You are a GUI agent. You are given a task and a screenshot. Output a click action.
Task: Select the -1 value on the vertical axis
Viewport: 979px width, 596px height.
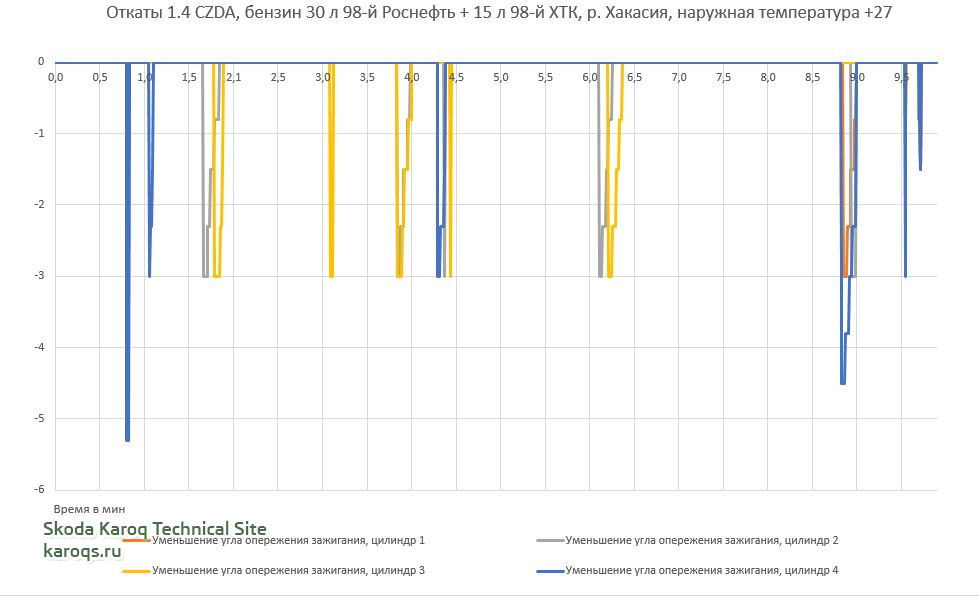point(40,133)
